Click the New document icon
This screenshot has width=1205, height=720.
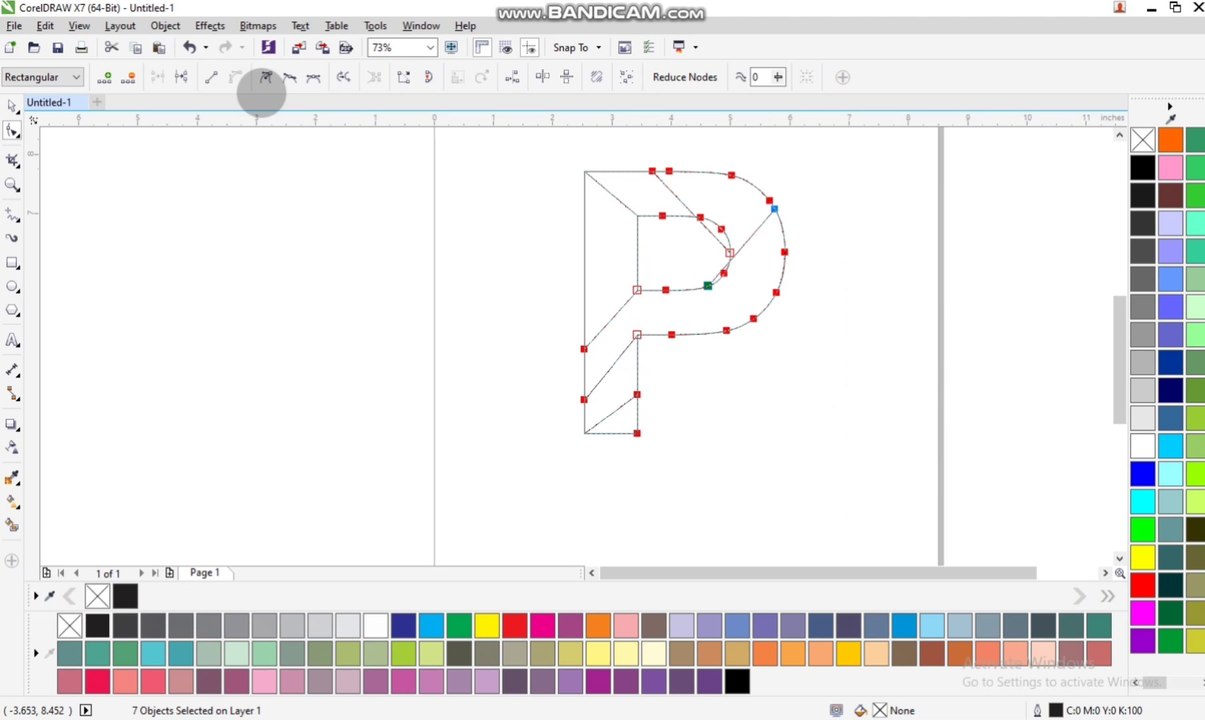pyautogui.click(x=10, y=47)
